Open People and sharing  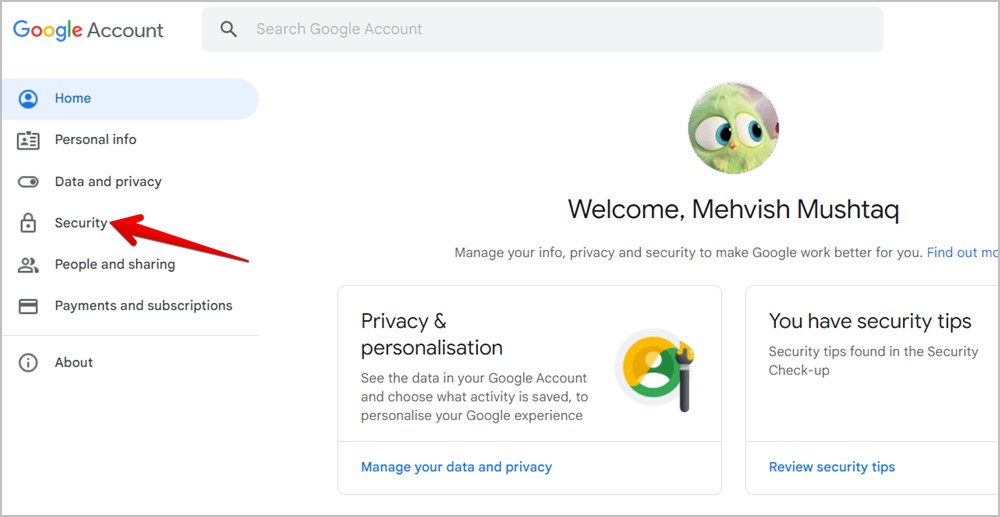[x=115, y=264]
